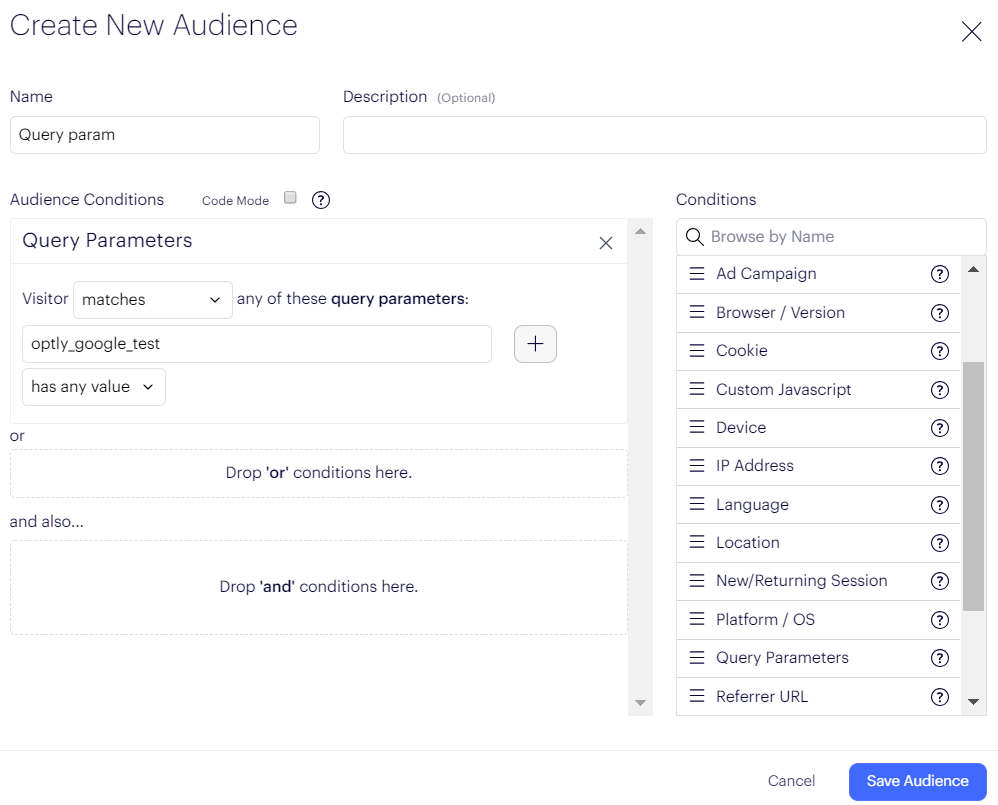The width and height of the screenshot is (998, 805).
Task: Open the 'matches' dropdown
Action: tap(152, 299)
